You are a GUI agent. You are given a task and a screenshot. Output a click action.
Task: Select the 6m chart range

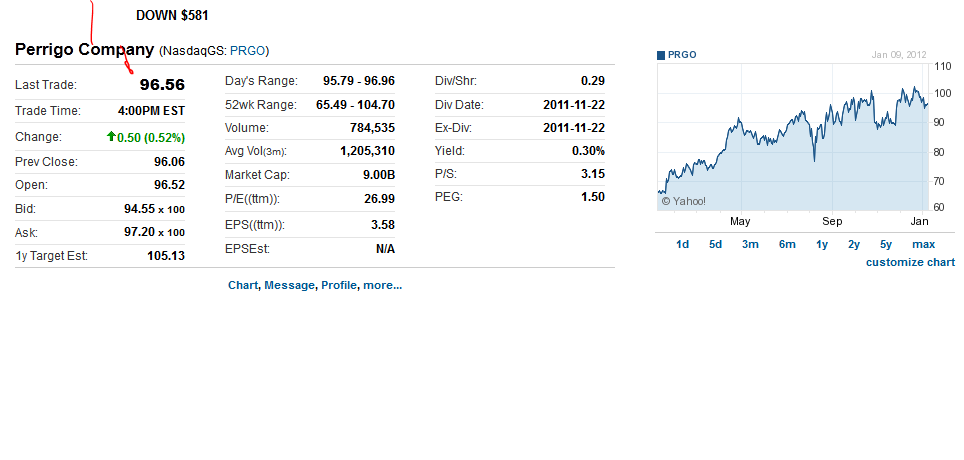[x=787, y=244]
